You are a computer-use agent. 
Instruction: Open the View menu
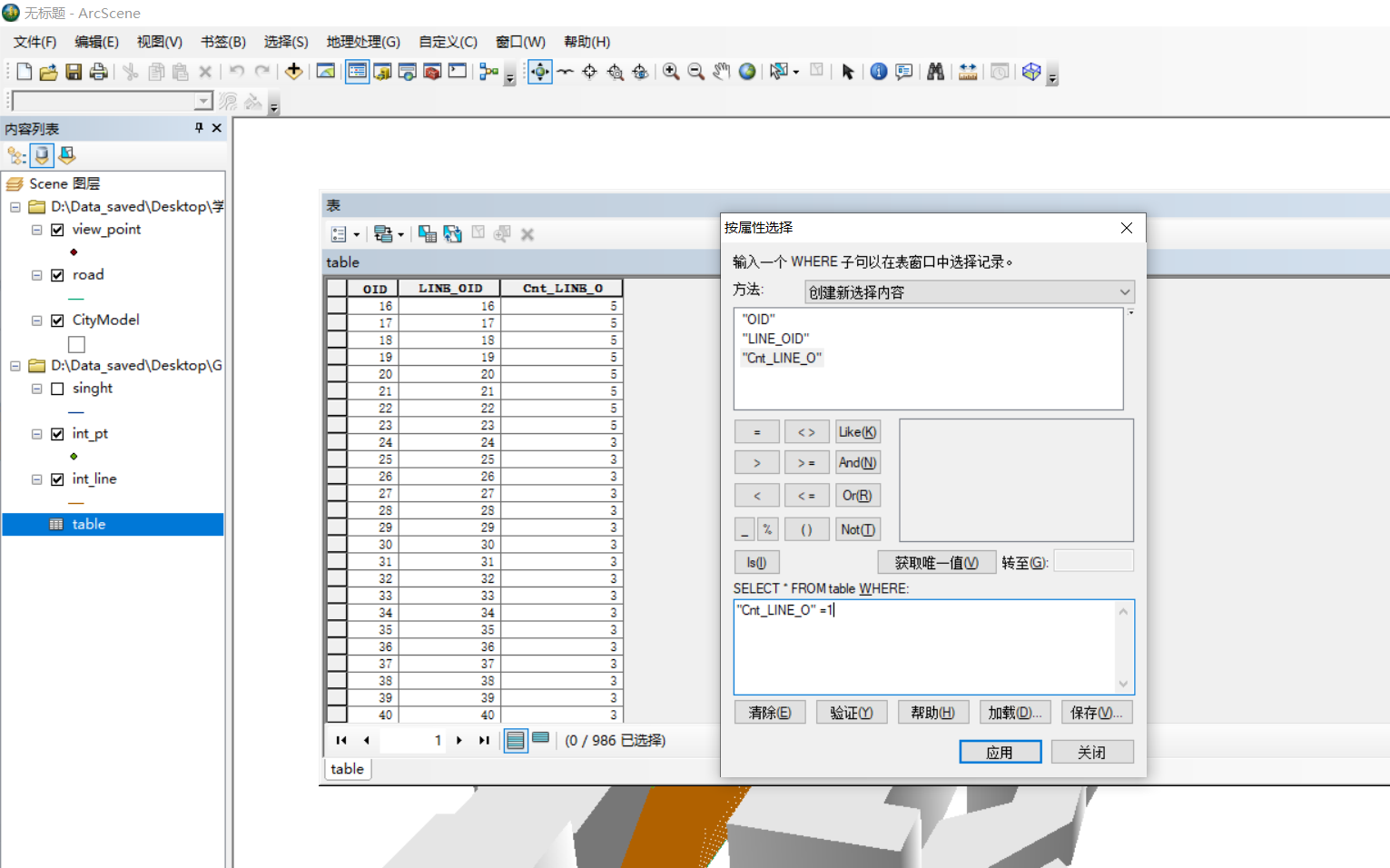tap(160, 42)
